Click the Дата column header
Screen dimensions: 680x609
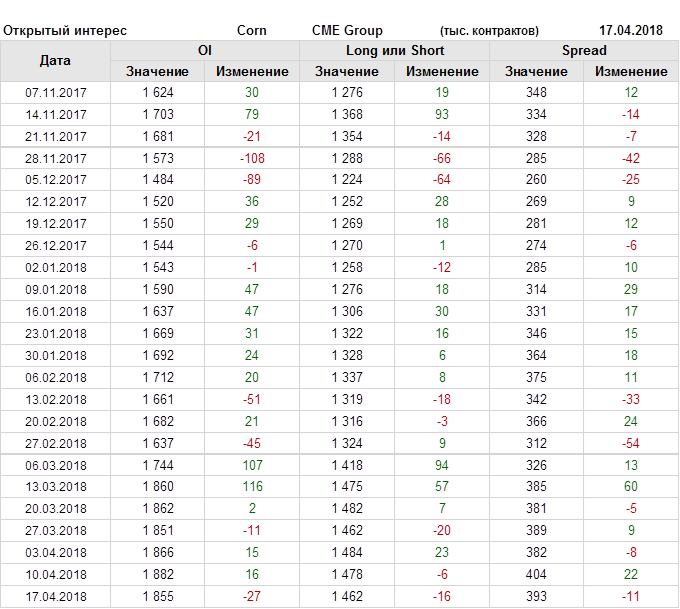pos(55,61)
